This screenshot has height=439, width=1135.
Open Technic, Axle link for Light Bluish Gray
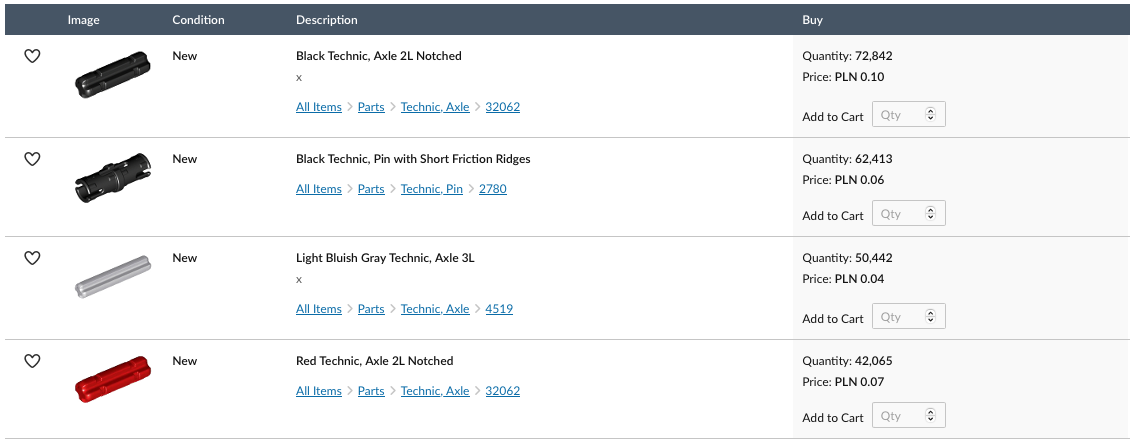(435, 309)
